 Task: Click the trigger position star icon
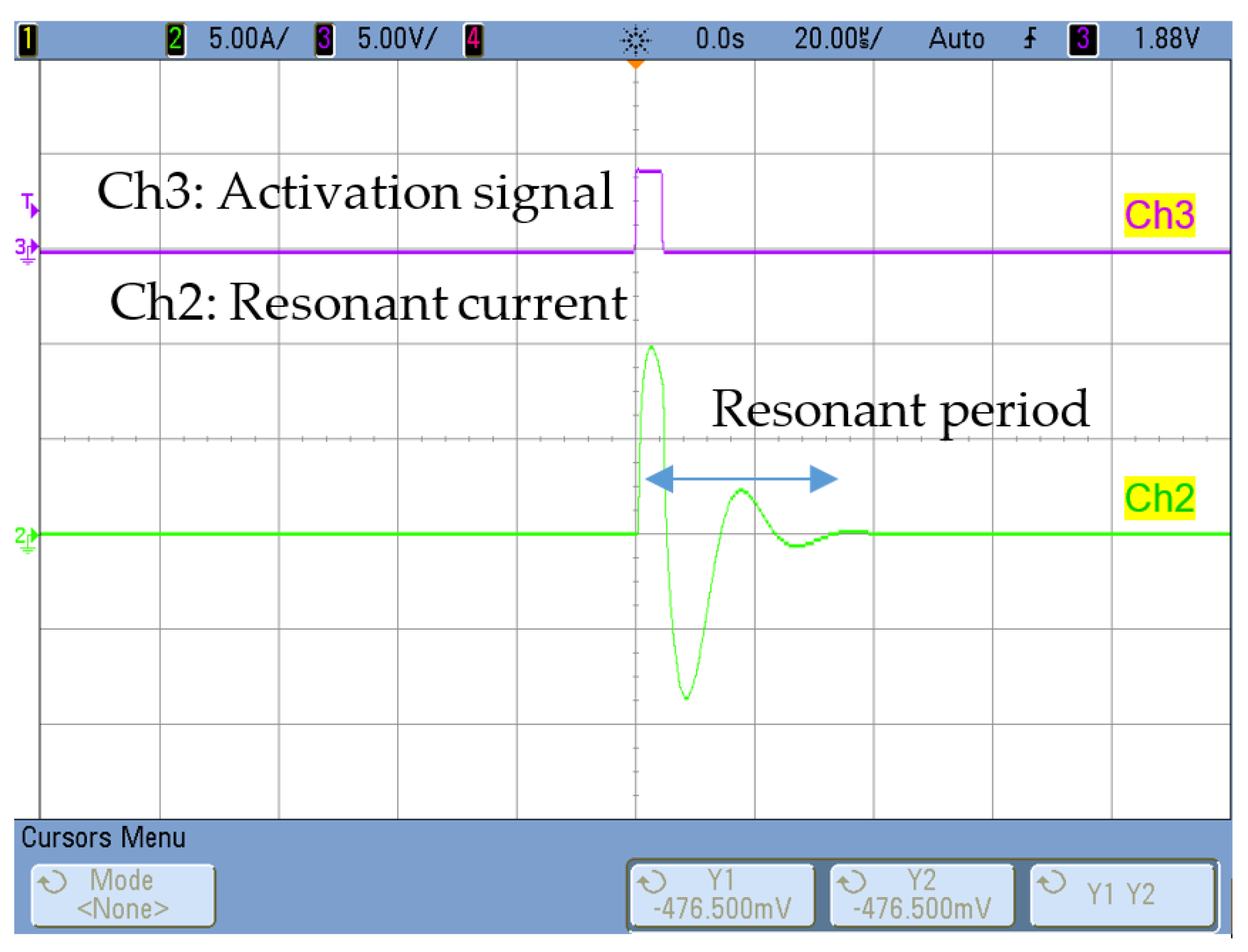click(x=636, y=40)
